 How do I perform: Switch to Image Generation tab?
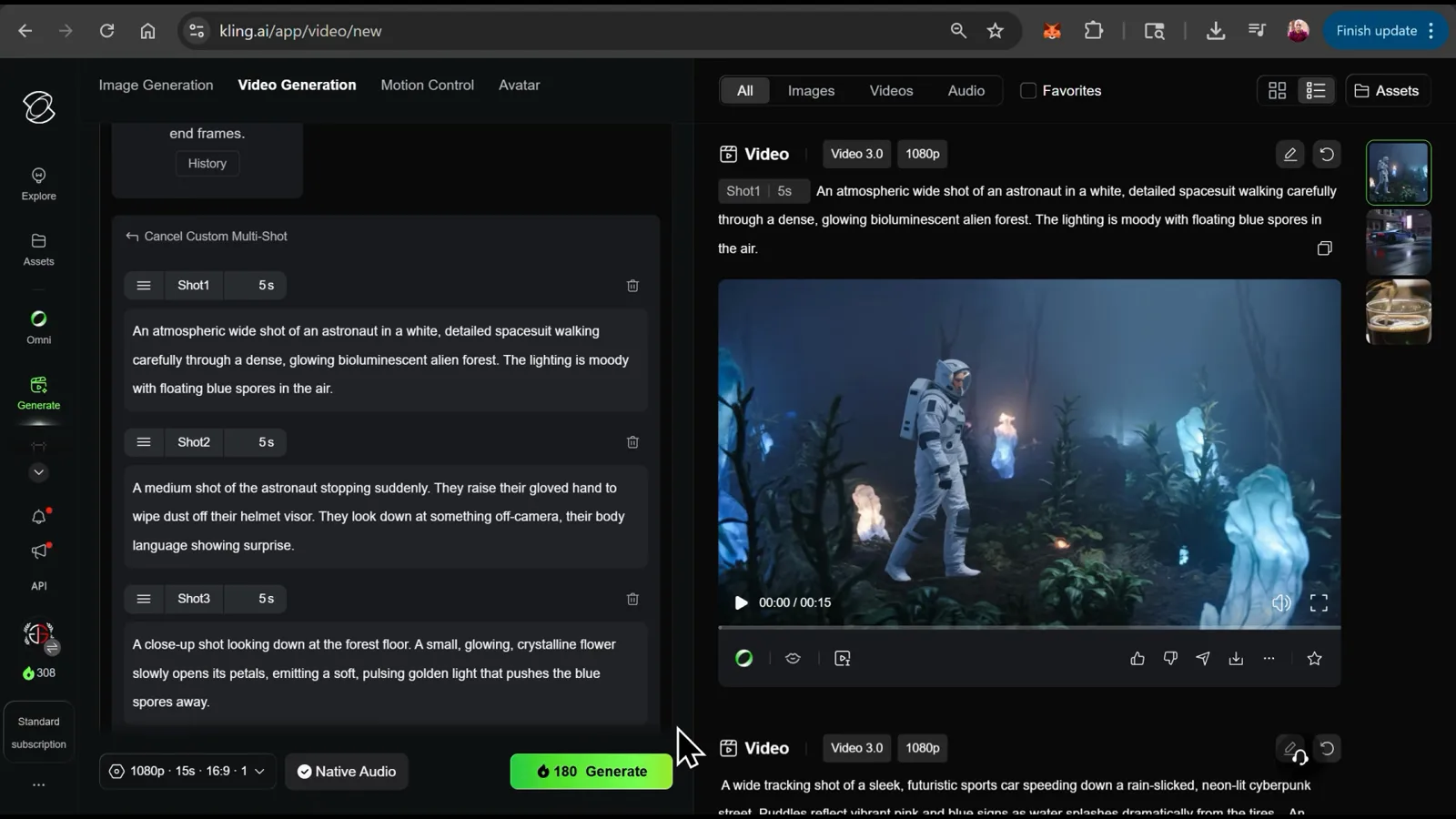click(x=156, y=85)
